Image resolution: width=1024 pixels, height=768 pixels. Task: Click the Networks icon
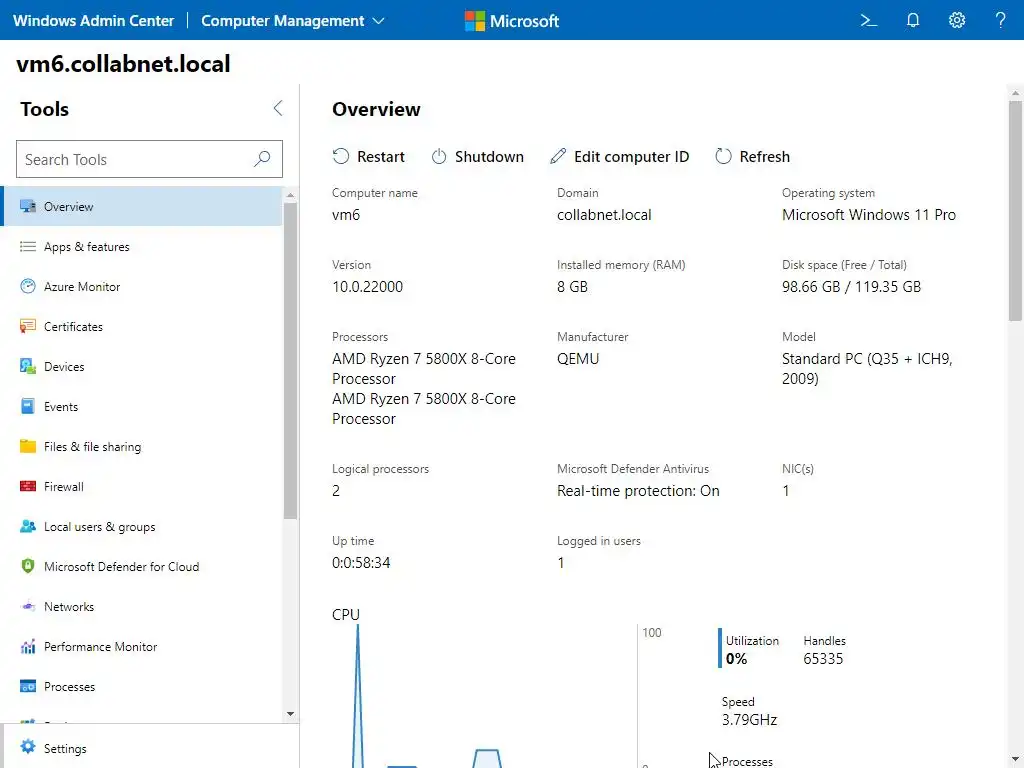[27, 606]
